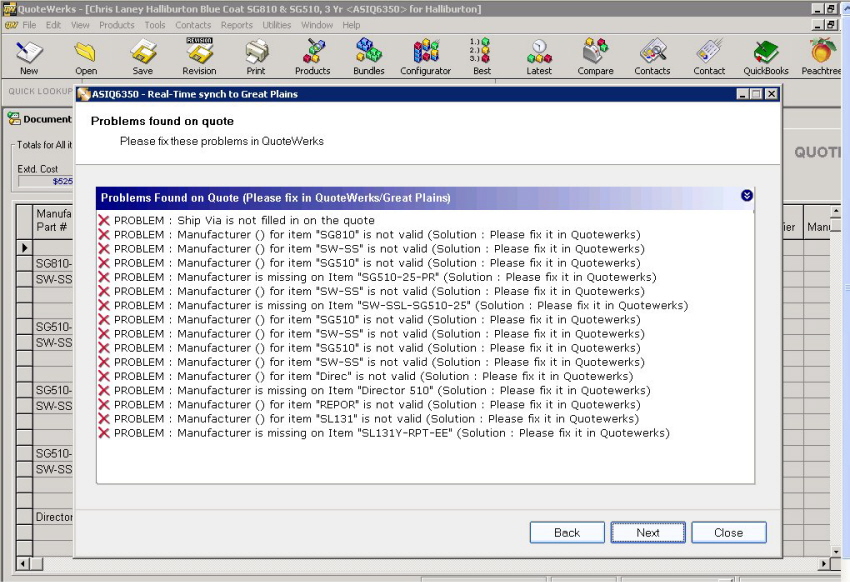Open the Tools menu
This screenshot has width=850, height=582.
point(154,25)
